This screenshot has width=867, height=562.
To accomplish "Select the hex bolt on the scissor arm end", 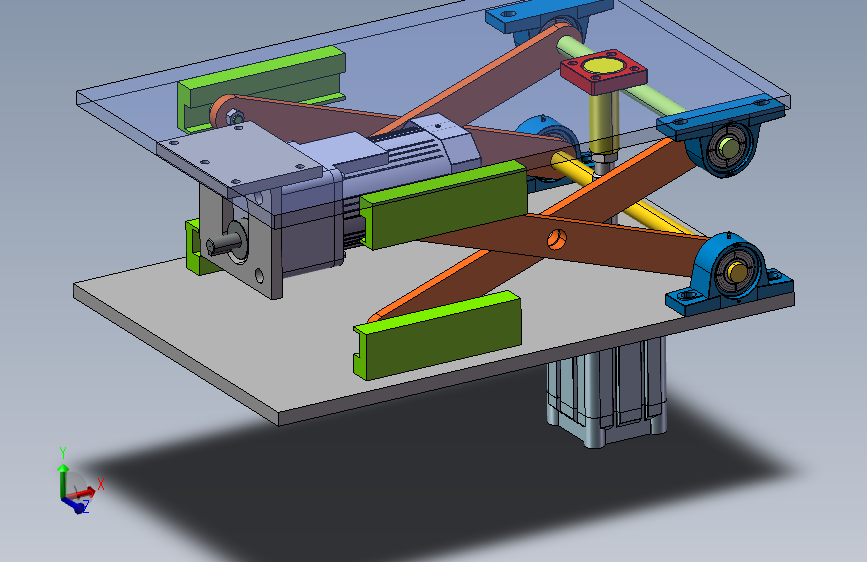I will 236,117.
